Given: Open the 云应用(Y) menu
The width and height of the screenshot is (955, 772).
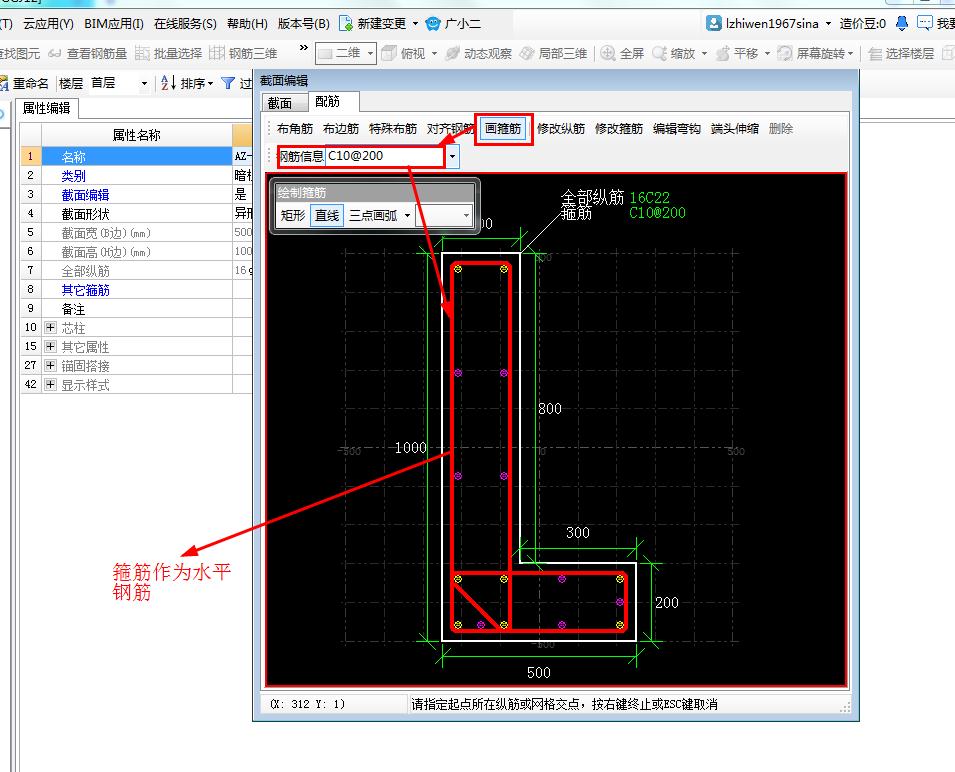Looking at the screenshot, I should pyautogui.click(x=48, y=24).
